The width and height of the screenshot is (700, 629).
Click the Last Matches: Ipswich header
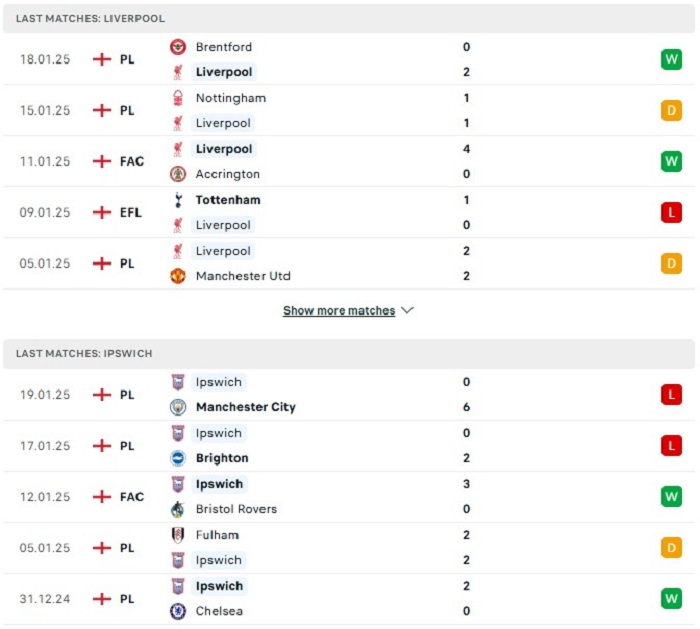point(349,354)
